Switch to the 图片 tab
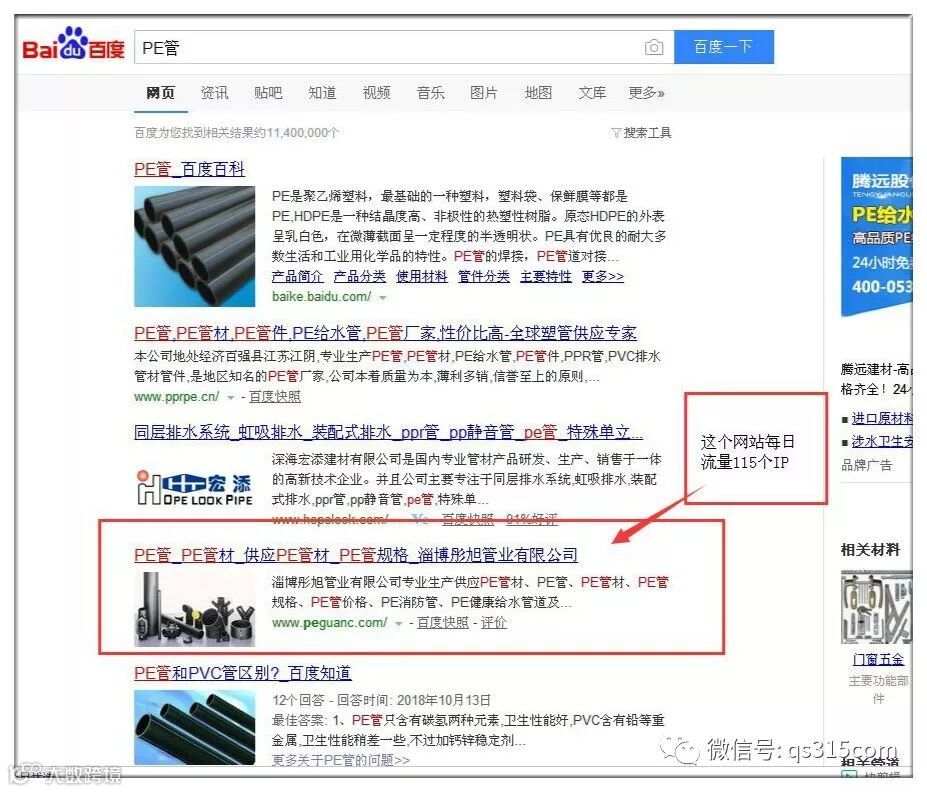The image size is (927, 792). point(484,93)
